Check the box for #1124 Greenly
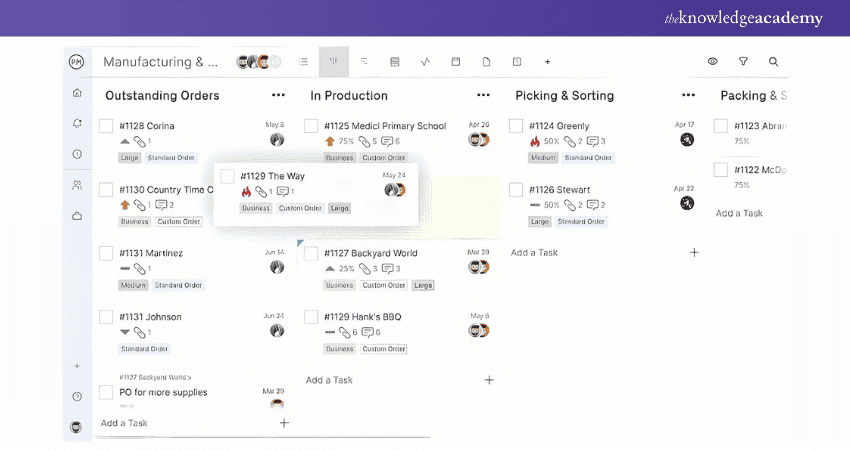The width and height of the screenshot is (850, 450). 516,126
